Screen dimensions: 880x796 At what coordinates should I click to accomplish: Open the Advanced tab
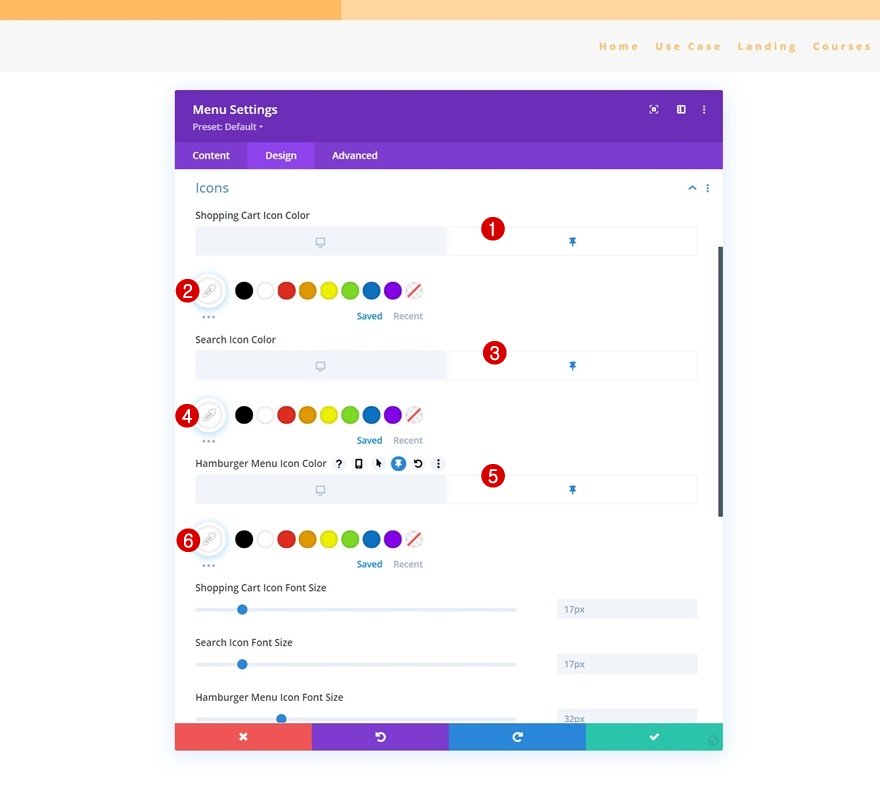click(355, 155)
